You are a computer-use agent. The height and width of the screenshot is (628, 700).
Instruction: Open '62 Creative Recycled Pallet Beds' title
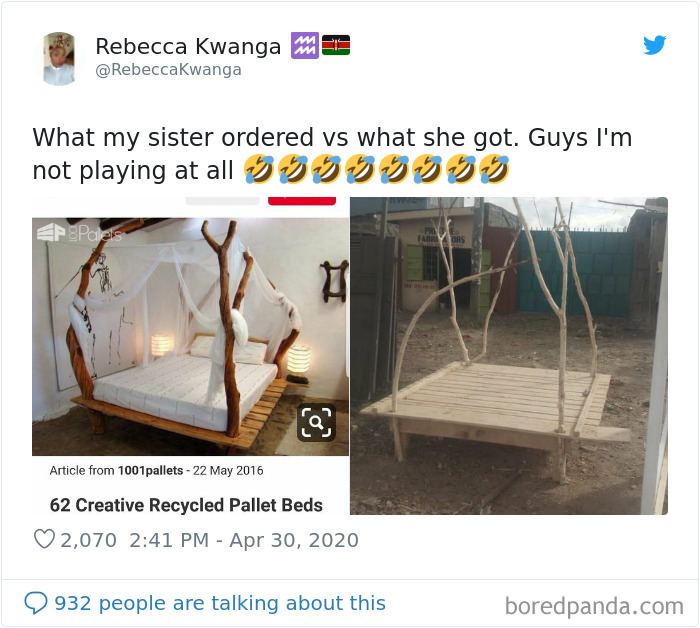tap(186, 505)
